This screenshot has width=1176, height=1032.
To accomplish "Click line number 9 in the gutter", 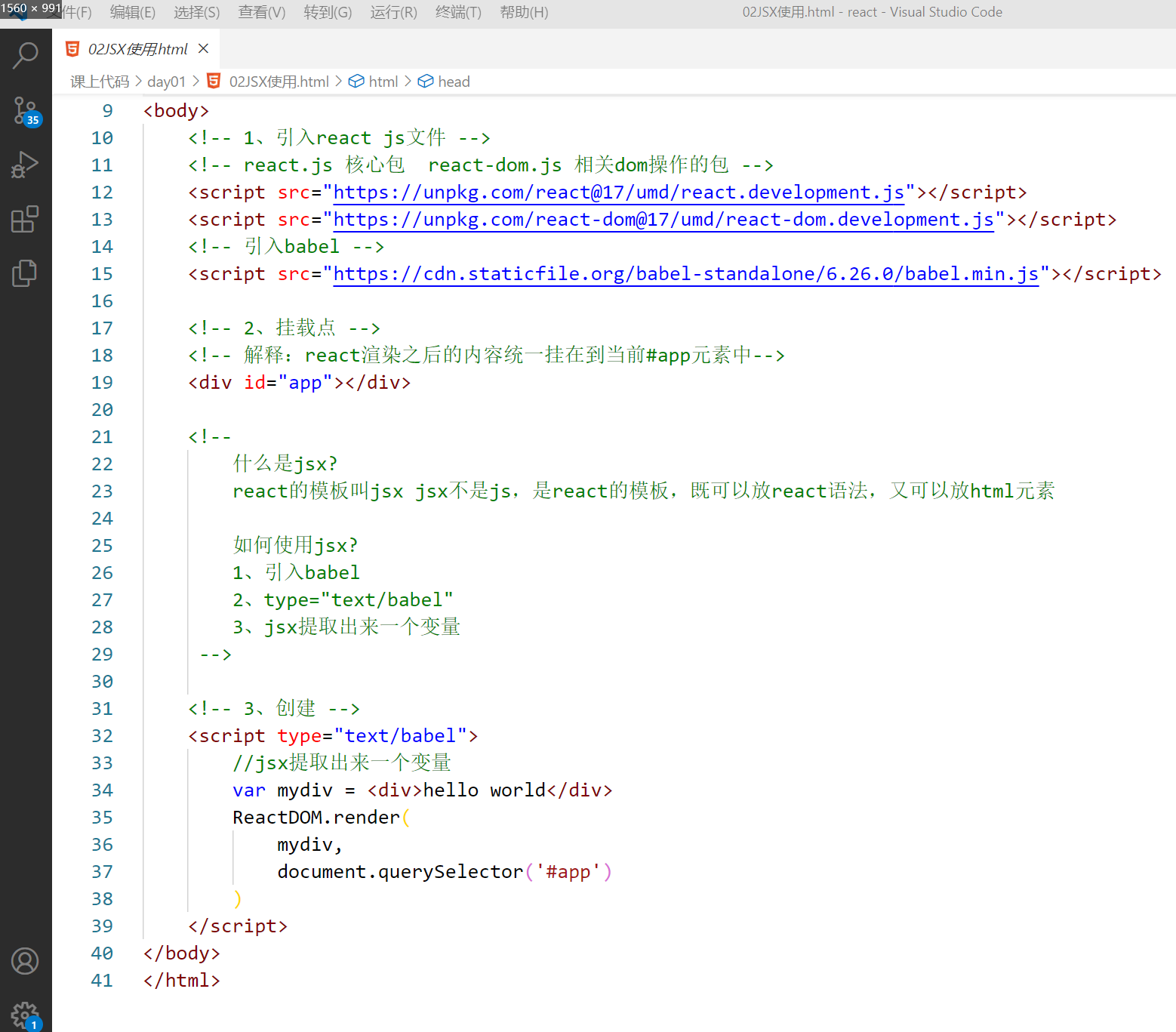I will coord(108,111).
